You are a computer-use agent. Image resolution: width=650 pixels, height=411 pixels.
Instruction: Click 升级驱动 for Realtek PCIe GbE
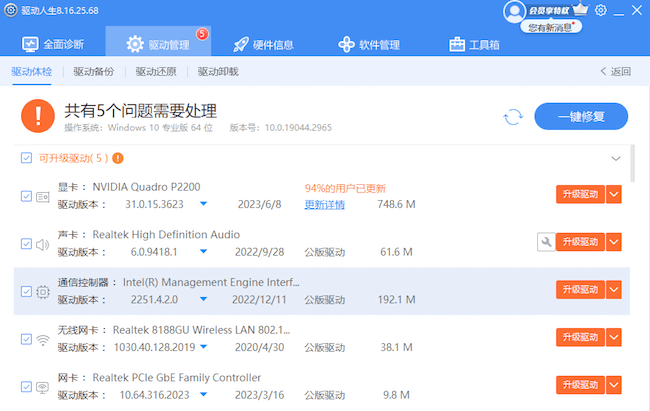pyautogui.click(x=580, y=385)
